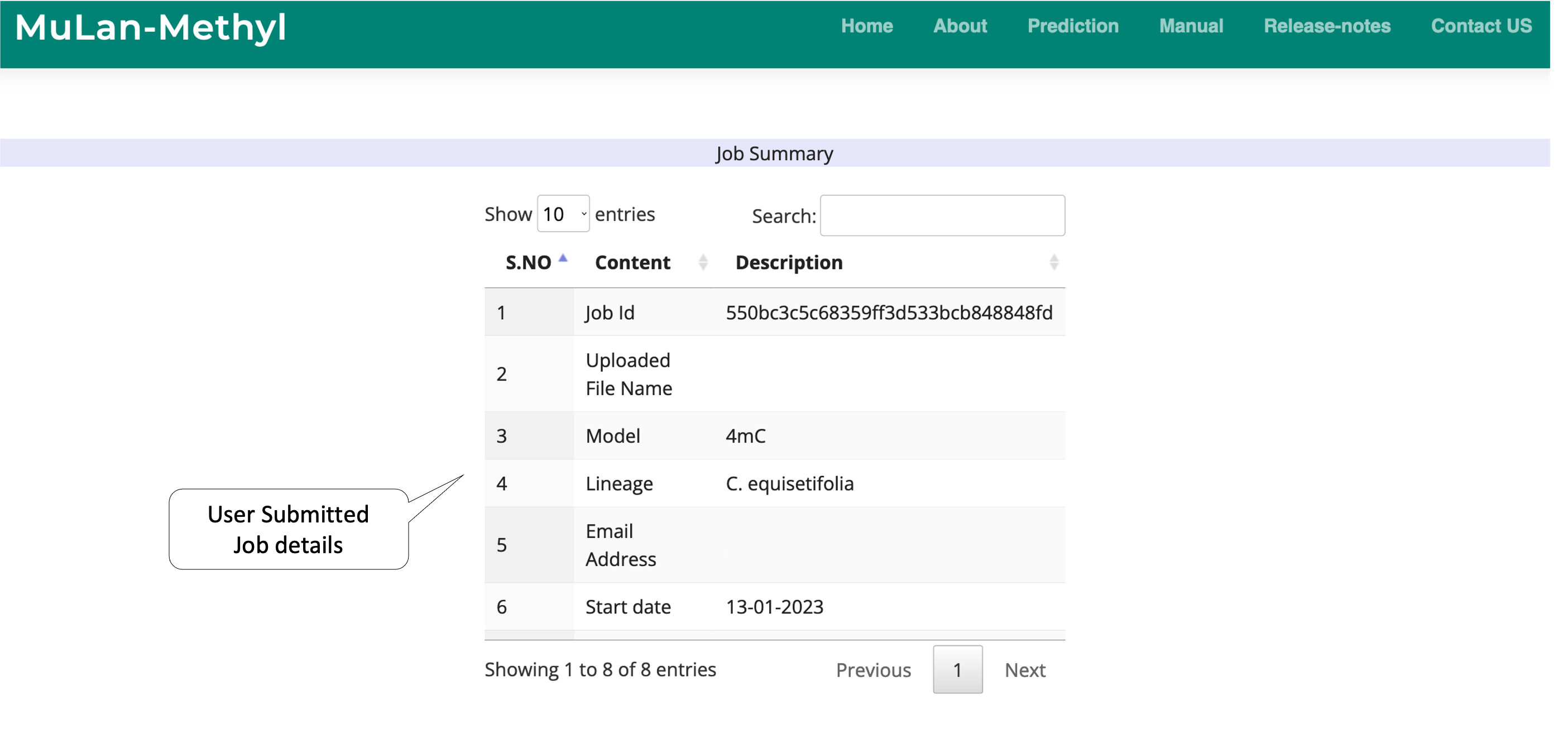Open the Contact US page

click(1481, 26)
